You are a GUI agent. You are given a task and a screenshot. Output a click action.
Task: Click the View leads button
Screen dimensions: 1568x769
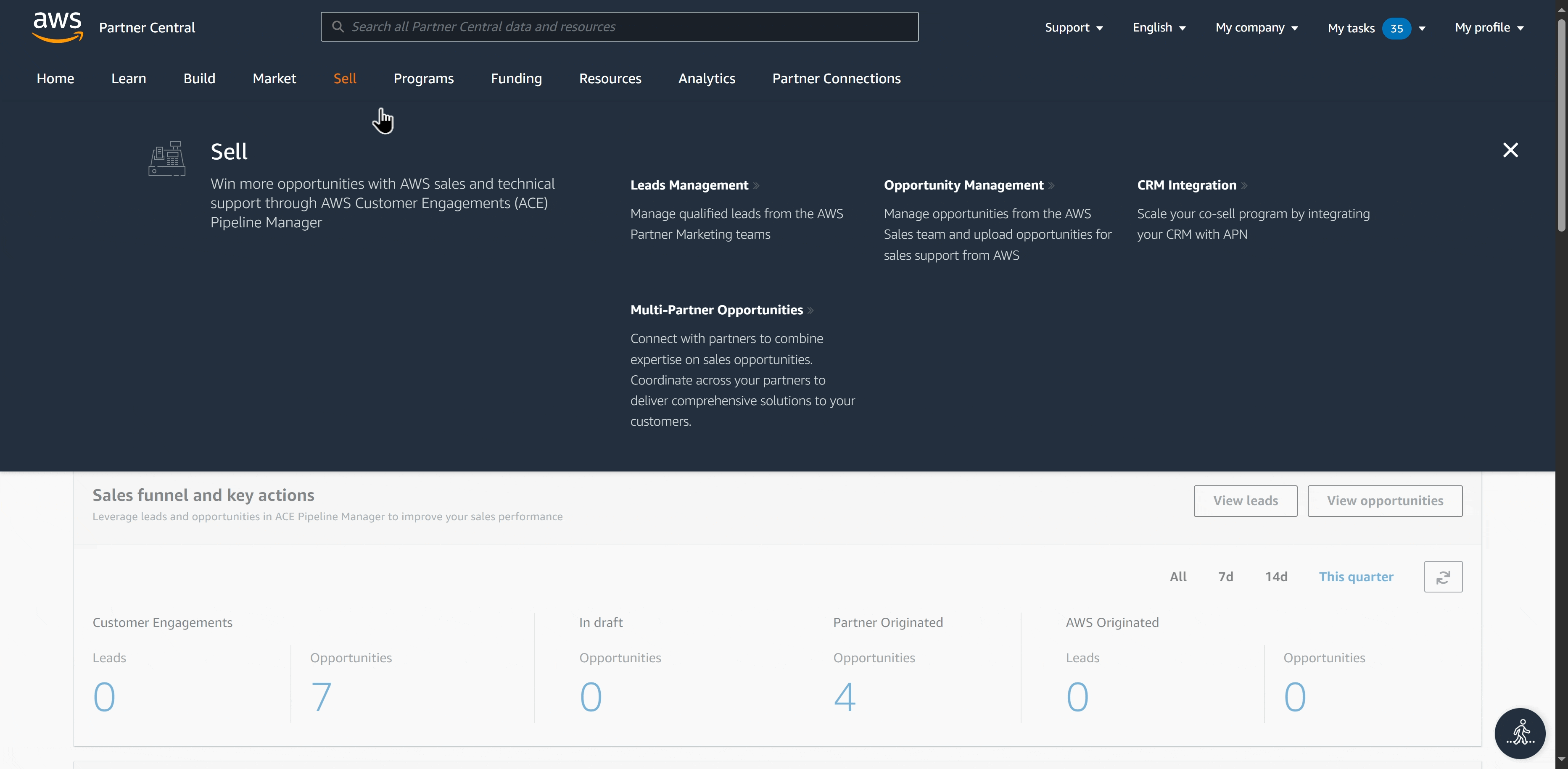click(x=1245, y=501)
